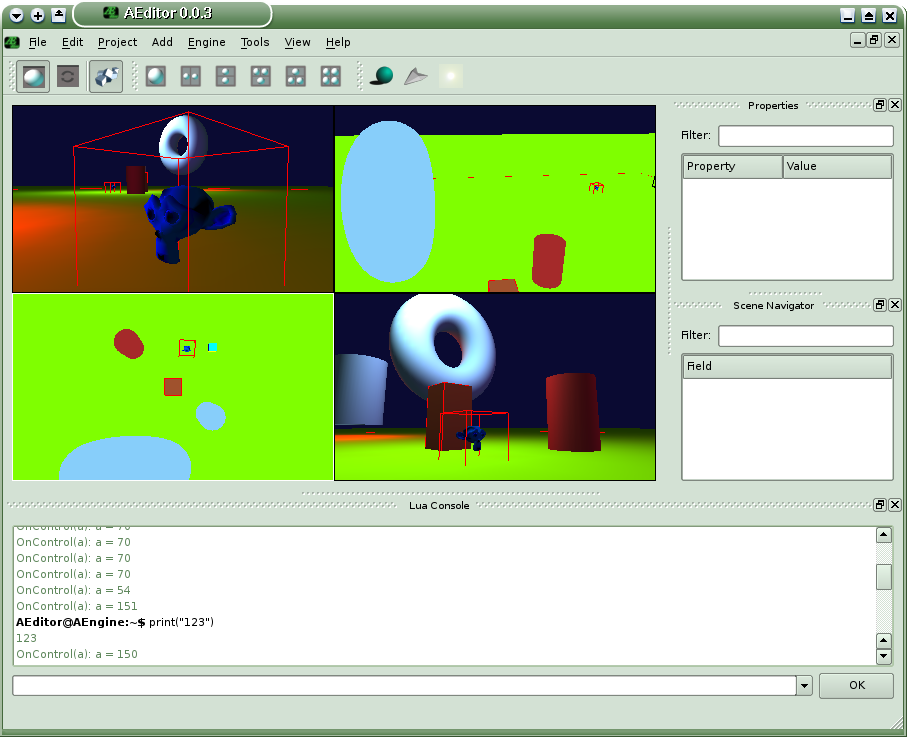Toggle the first sphere render mode button
This screenshot has width=907, height=737.
[x=34, y=76]
